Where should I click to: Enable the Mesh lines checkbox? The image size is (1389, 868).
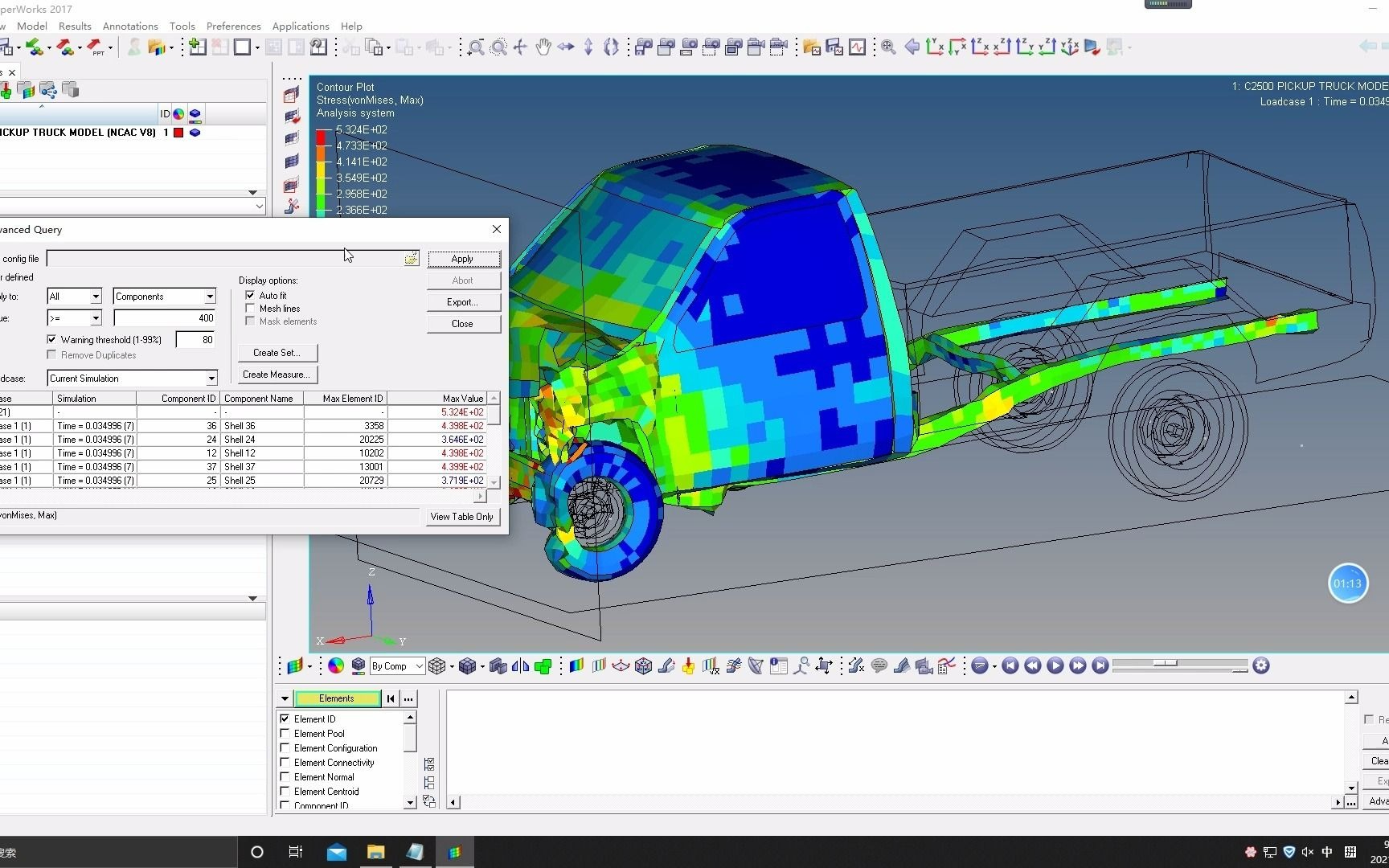[250, 309]
